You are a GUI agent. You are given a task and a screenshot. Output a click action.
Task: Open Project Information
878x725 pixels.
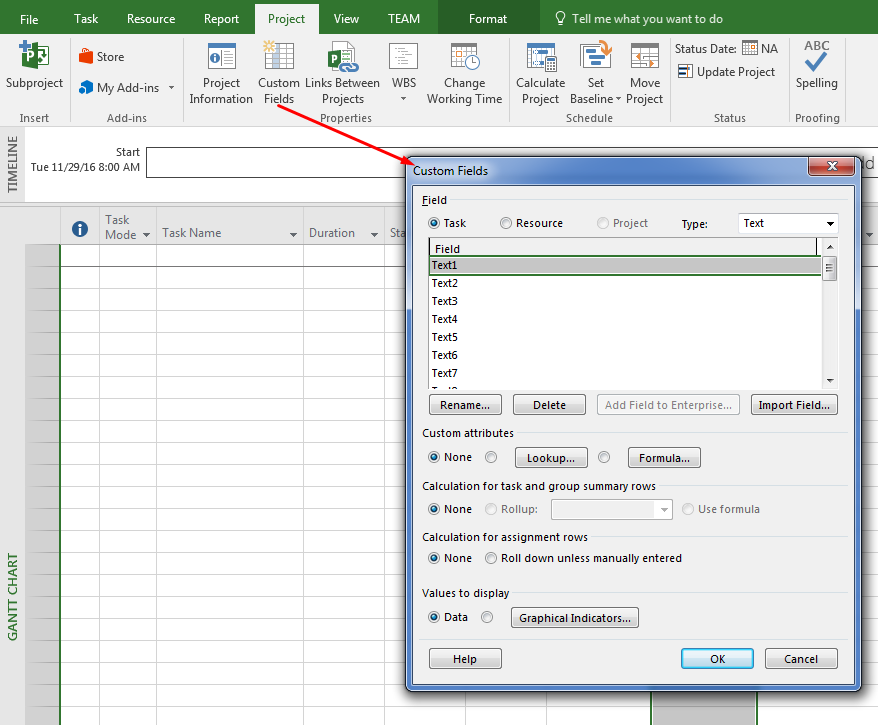coord(220,71)
